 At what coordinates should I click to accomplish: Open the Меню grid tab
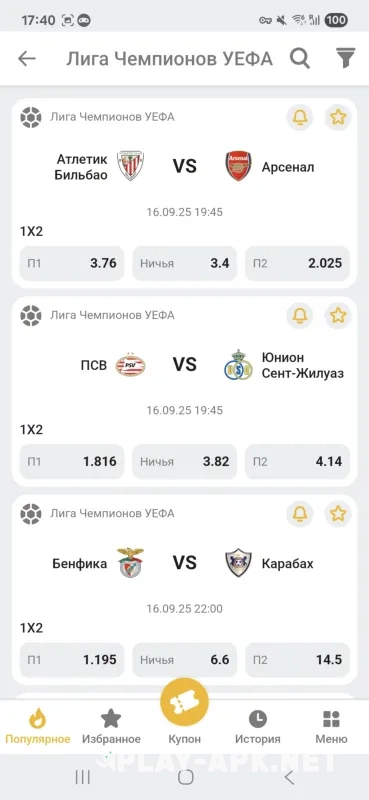click(331, 727)
